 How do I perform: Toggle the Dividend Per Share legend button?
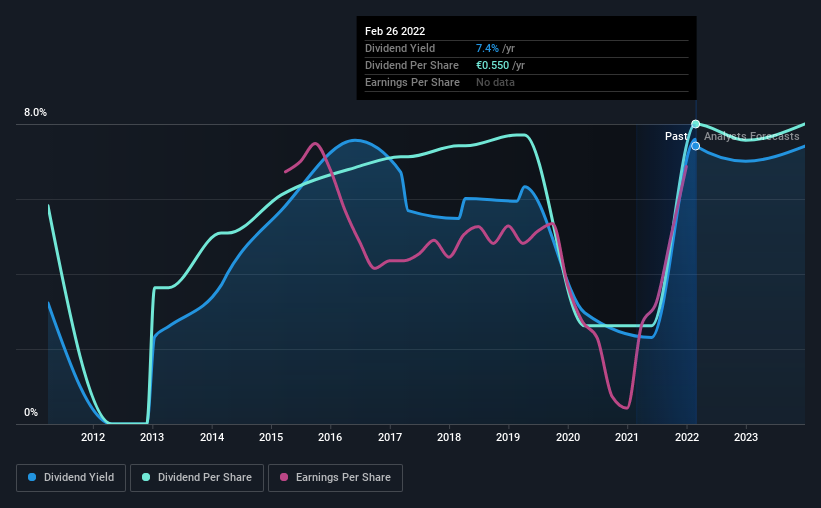click(197, 478)
